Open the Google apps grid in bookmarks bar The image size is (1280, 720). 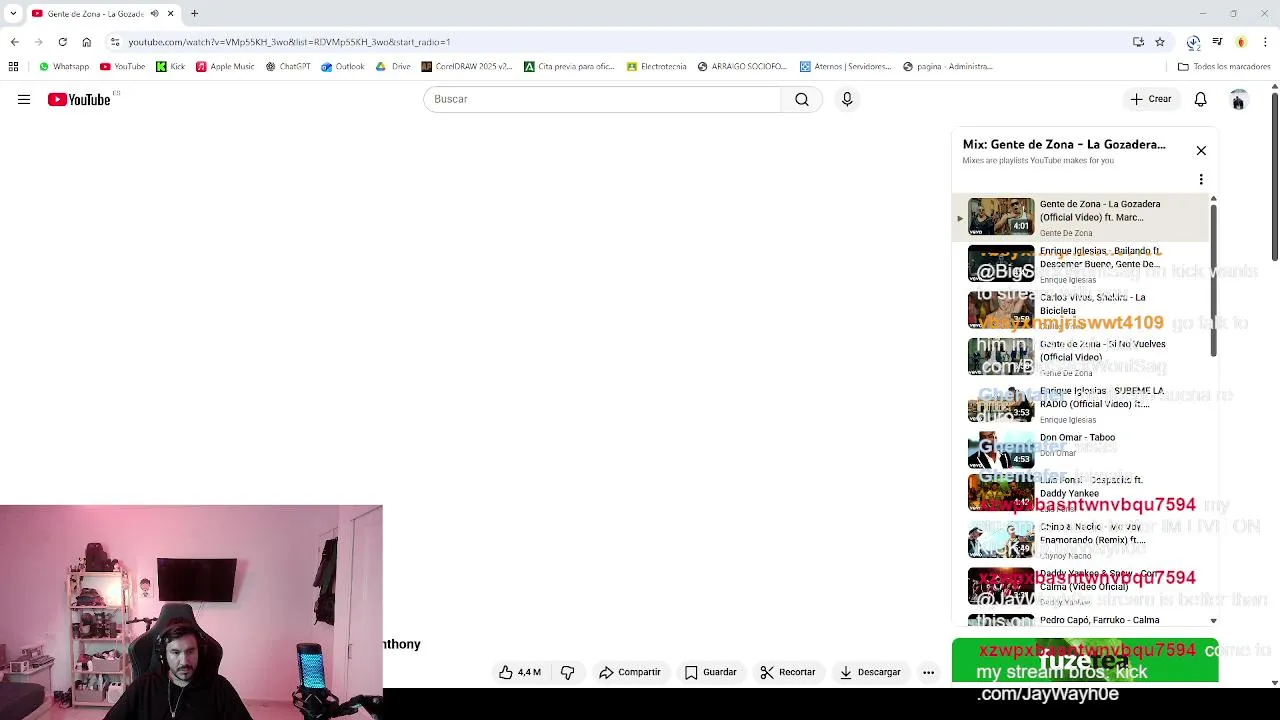click(13, 67)
